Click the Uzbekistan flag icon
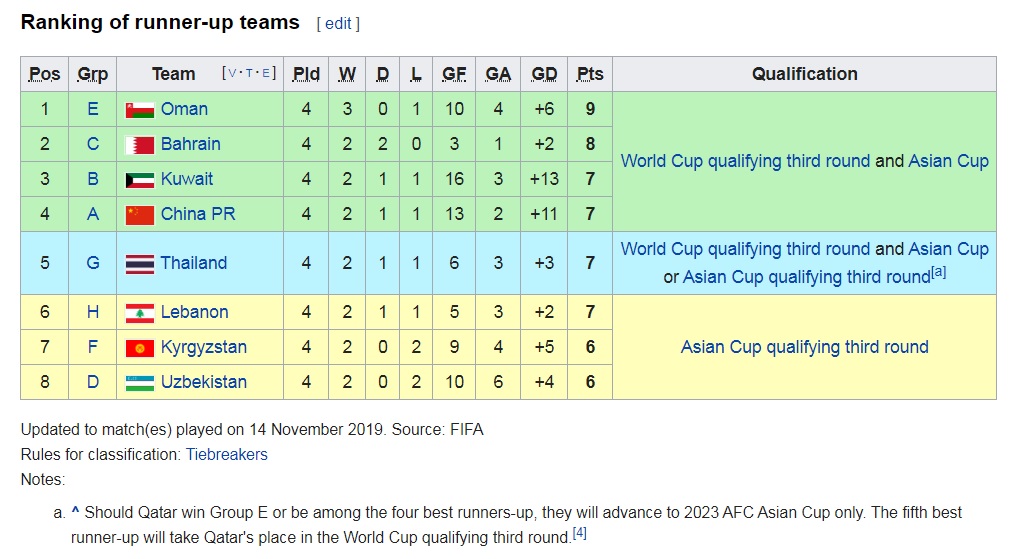This screenshot has height=559, width=1015. (x=140, y=382)
